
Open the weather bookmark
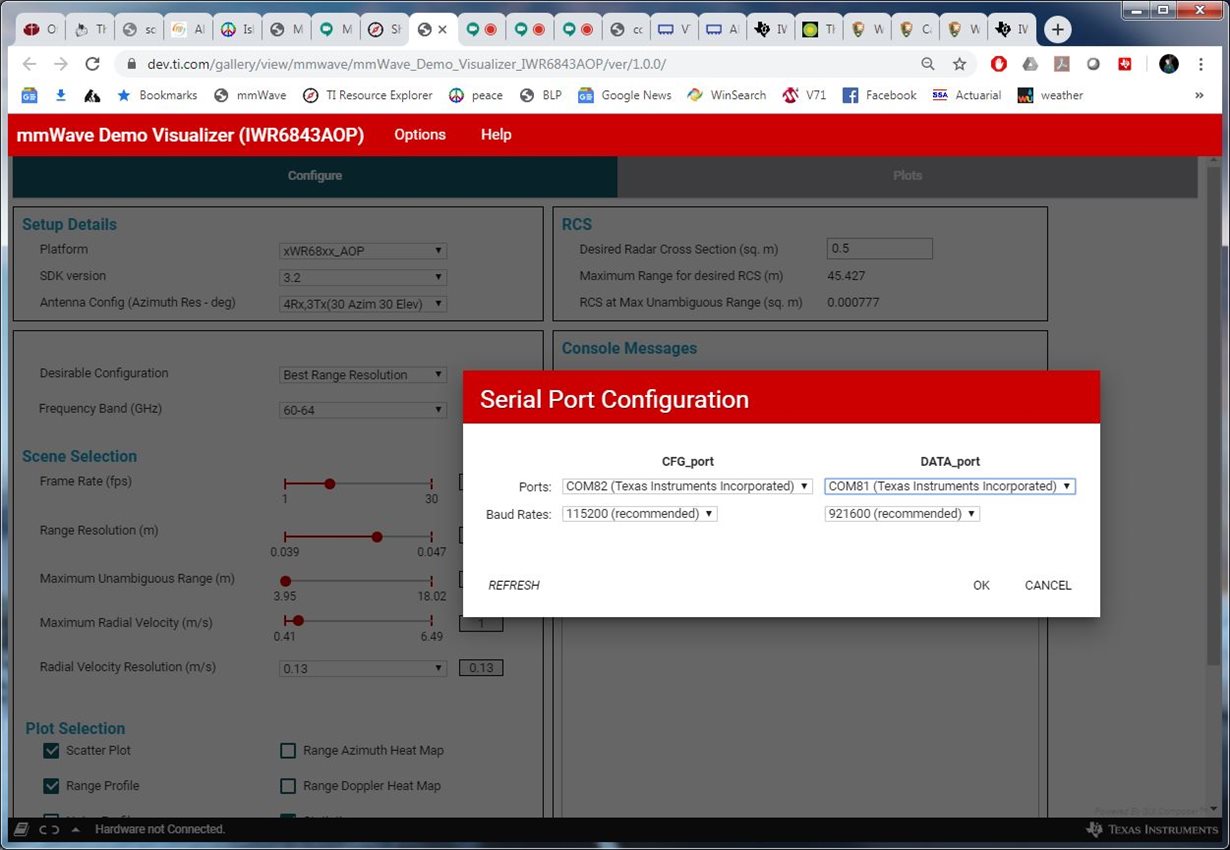(x=1050, y=95)
